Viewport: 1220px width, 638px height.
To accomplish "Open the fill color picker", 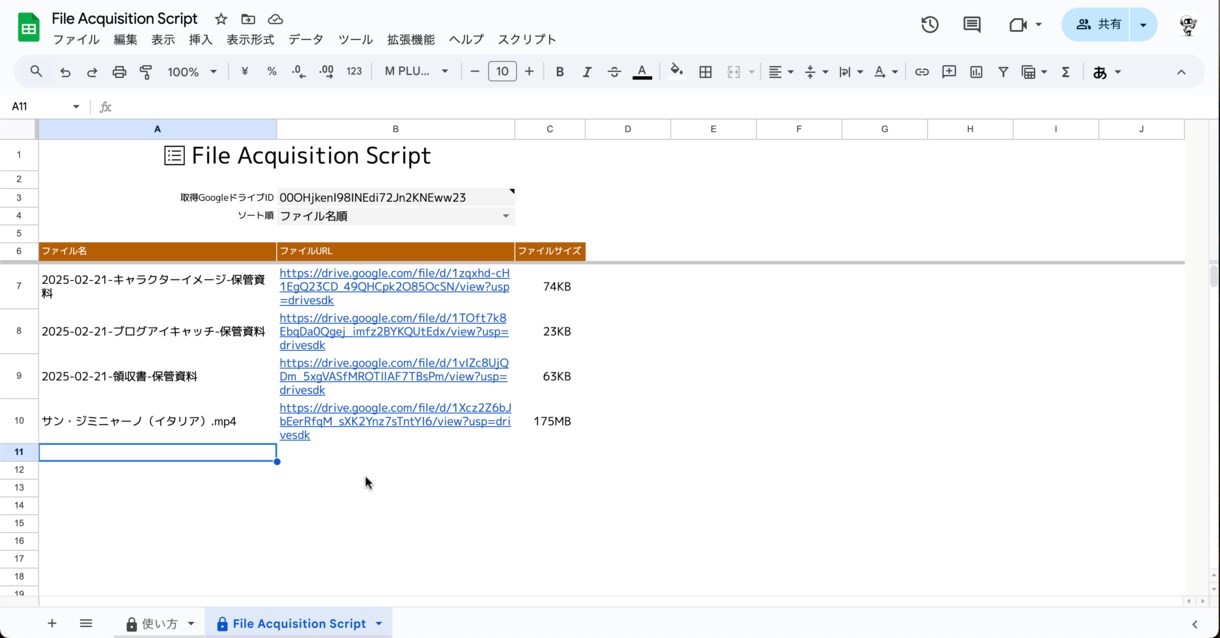I will pyautogui.click(x=677, y=71).
